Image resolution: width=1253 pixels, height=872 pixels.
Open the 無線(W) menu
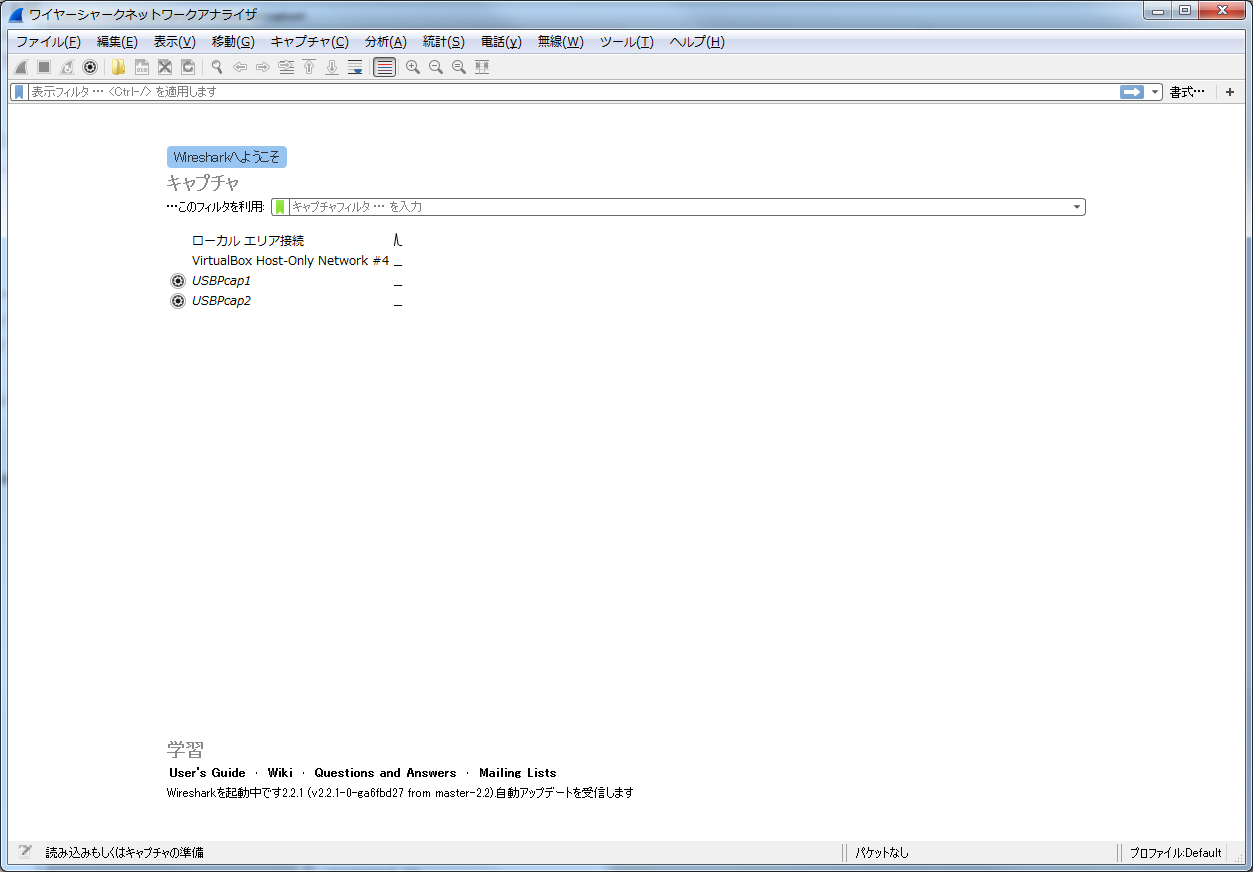[x=560, y=42]
